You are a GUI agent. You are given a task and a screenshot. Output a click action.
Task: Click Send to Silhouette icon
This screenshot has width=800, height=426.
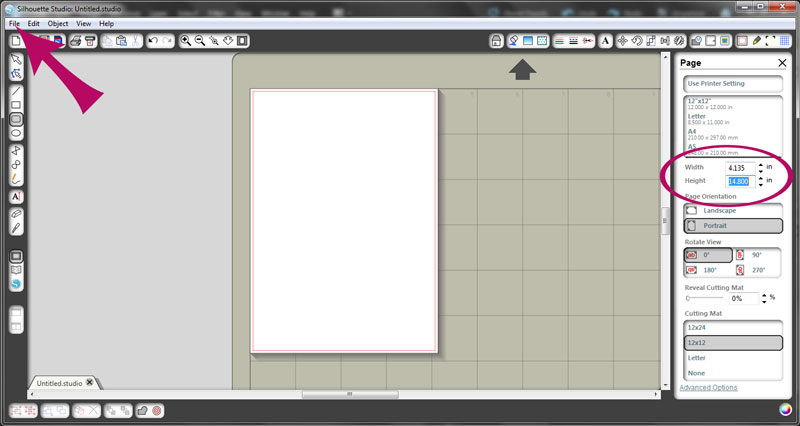(x=90, y=41)
